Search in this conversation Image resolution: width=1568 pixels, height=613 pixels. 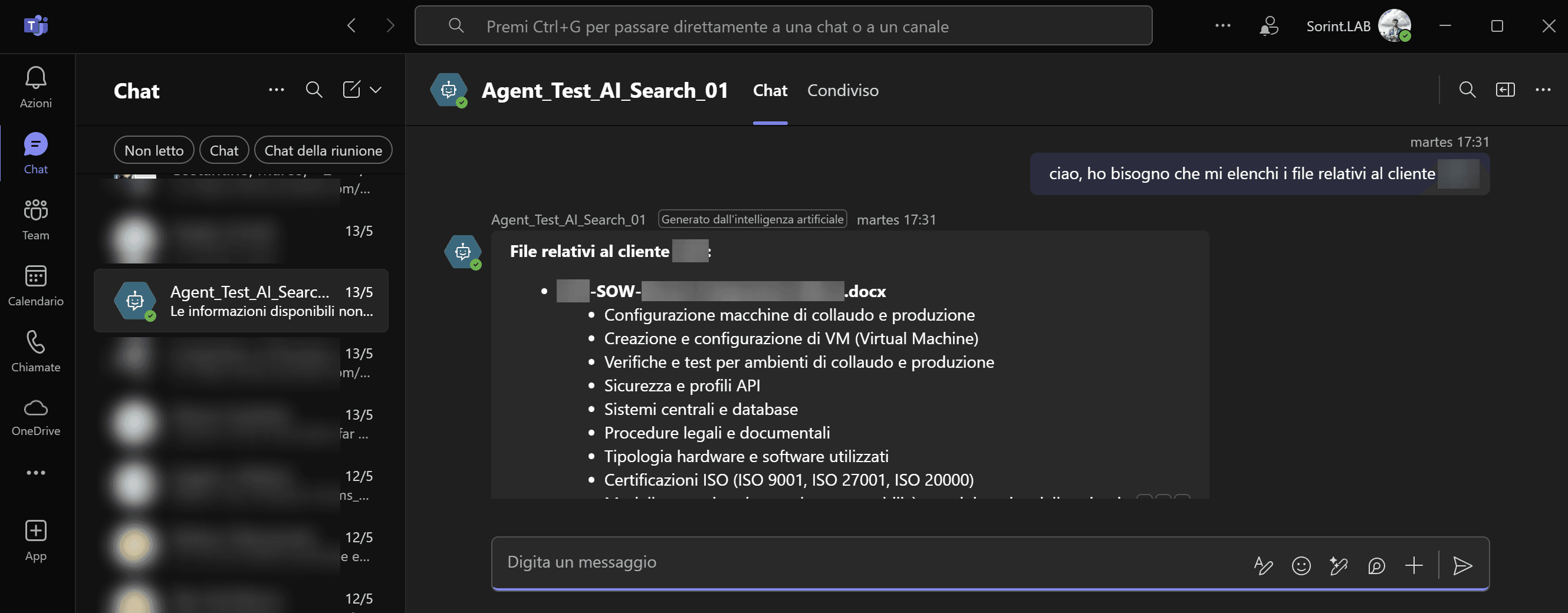[x=1468, y=90]
